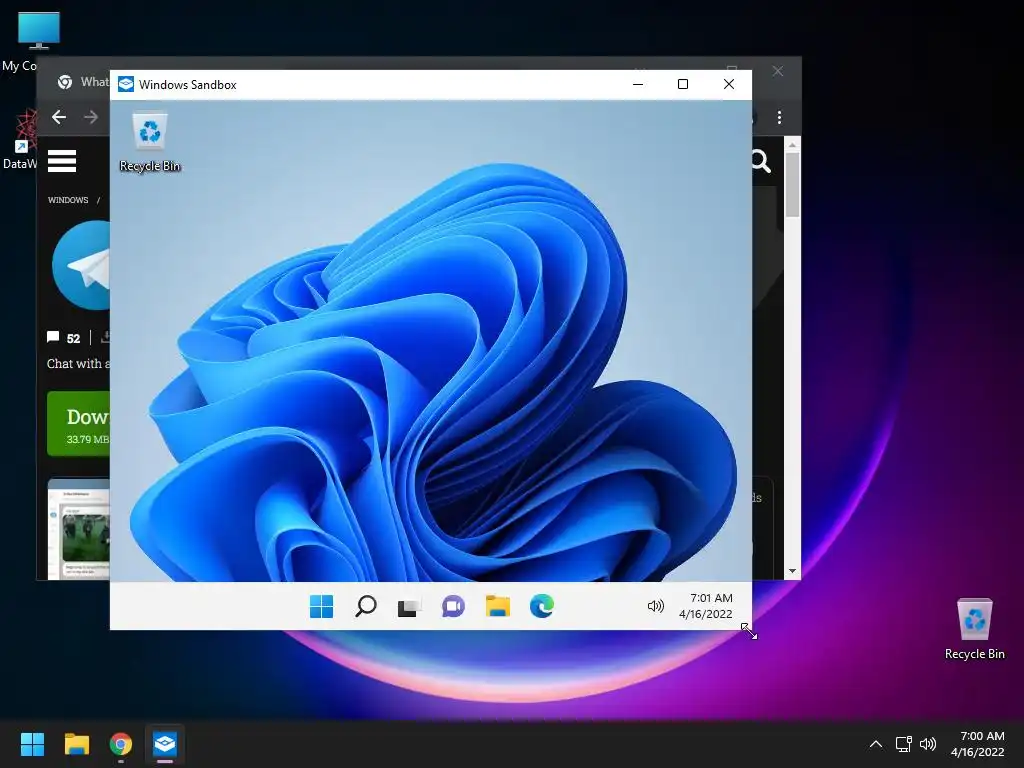Maximize the Windows Sandbox window
1024x768 pixels.
tap(683, 84)
